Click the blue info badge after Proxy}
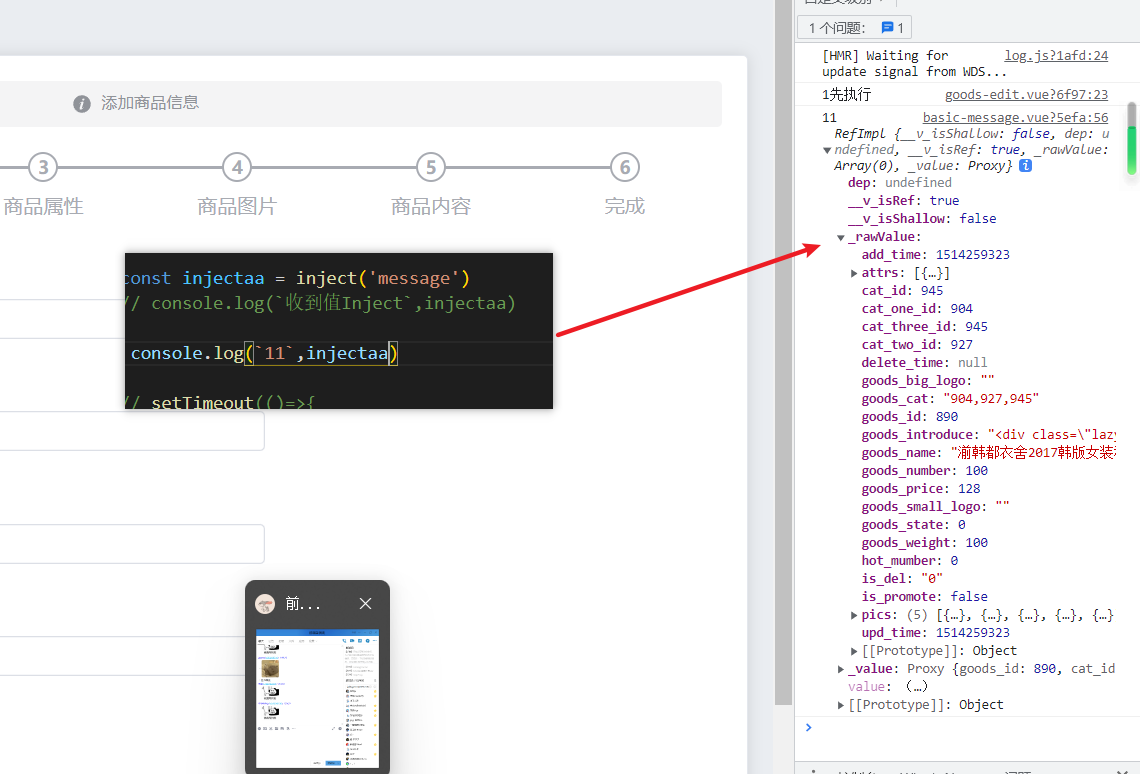1140x774 pixels. (1025, 165)
